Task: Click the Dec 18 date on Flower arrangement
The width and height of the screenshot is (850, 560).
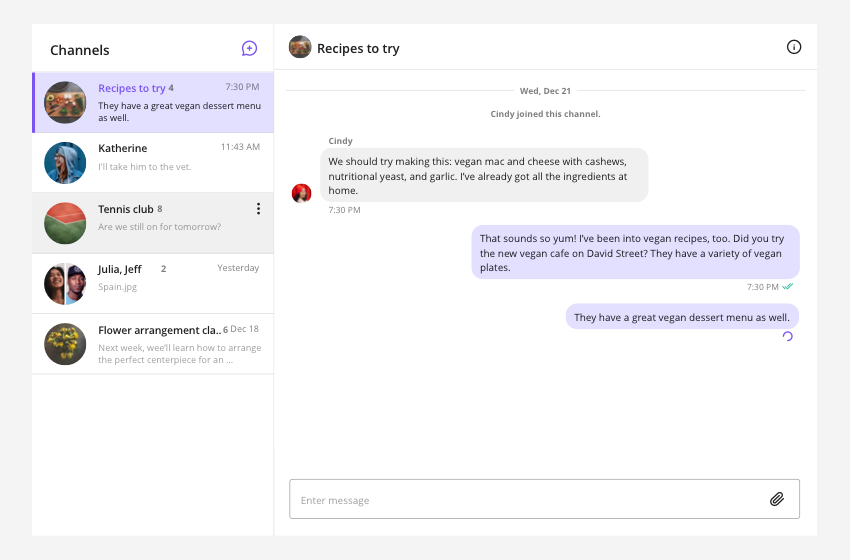Action: tap(244, 329)
